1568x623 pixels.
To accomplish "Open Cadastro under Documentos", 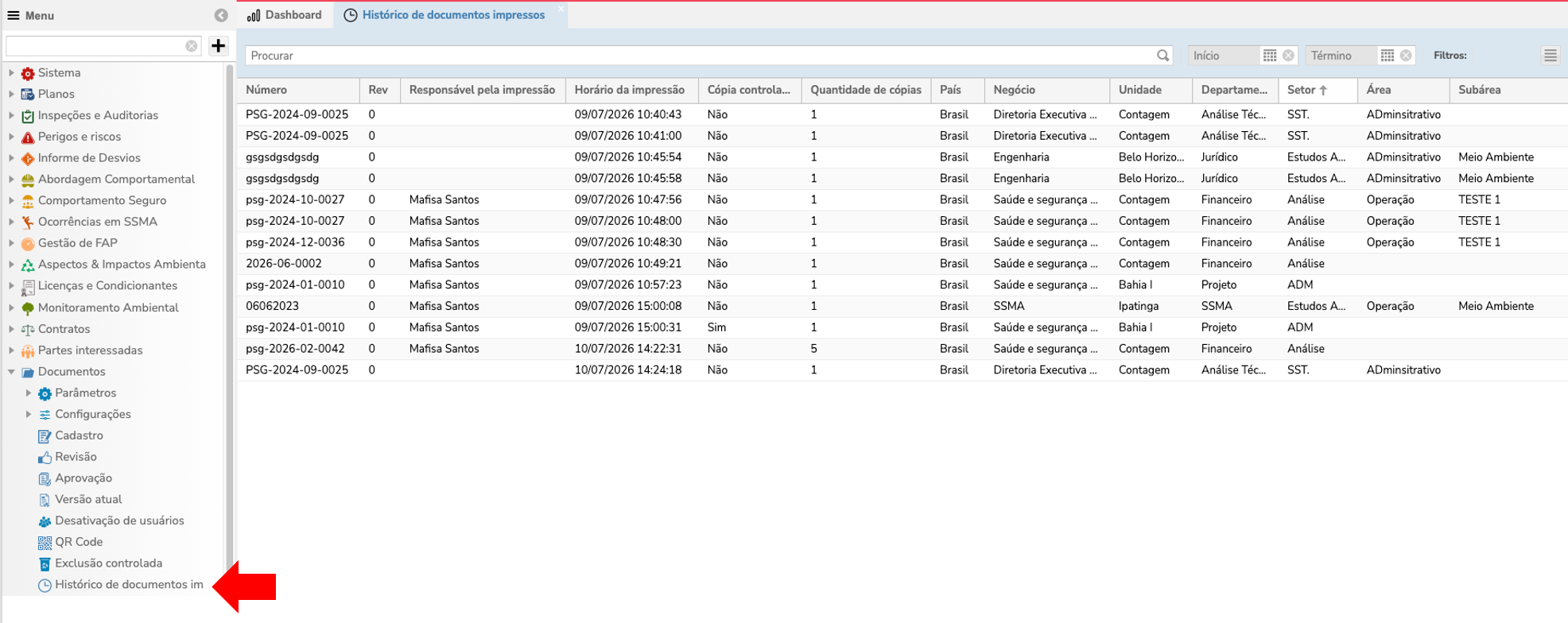I will pos(79,435).
